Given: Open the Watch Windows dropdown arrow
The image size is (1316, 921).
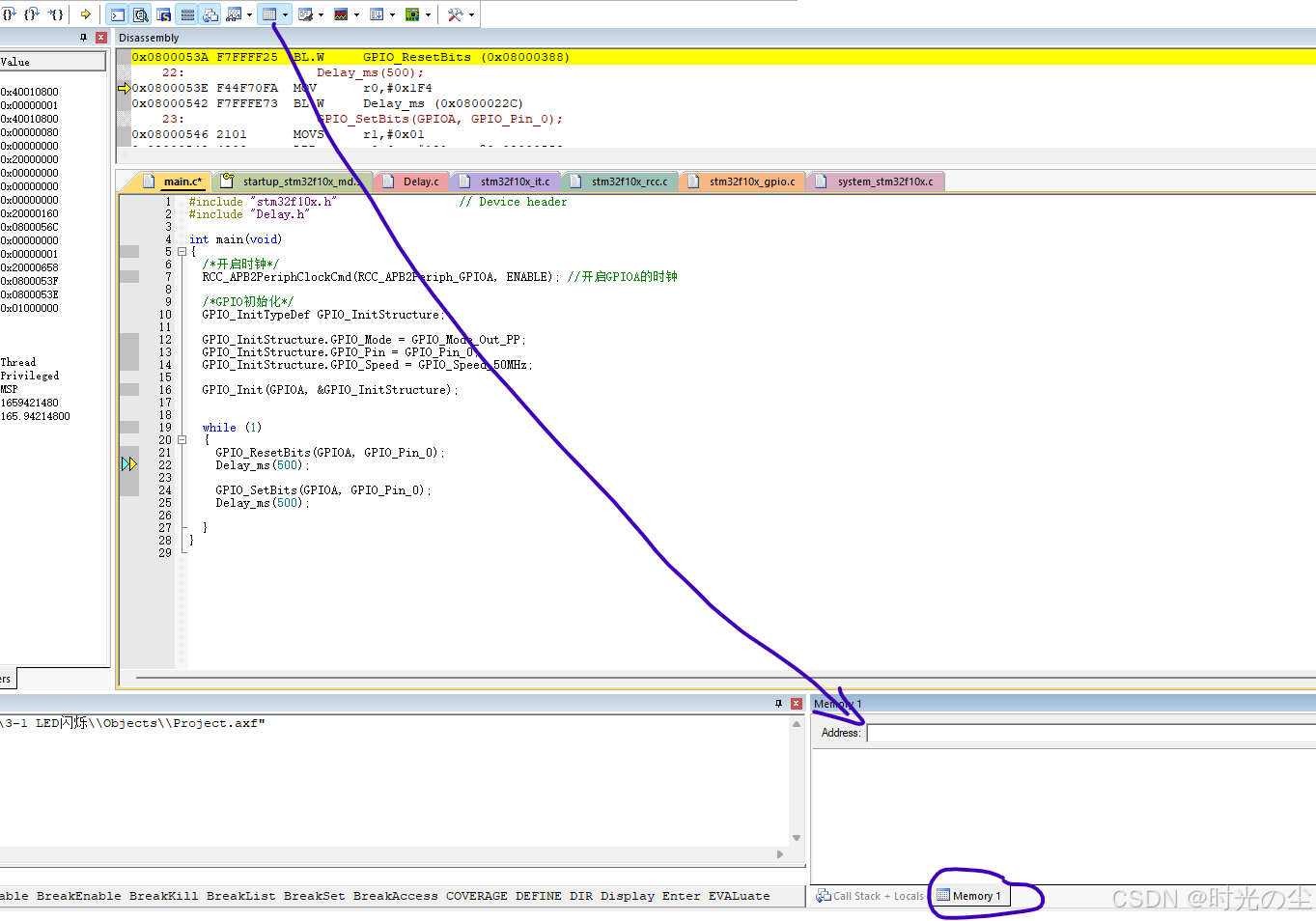Looking at the screenshot, I should [248, 14].
